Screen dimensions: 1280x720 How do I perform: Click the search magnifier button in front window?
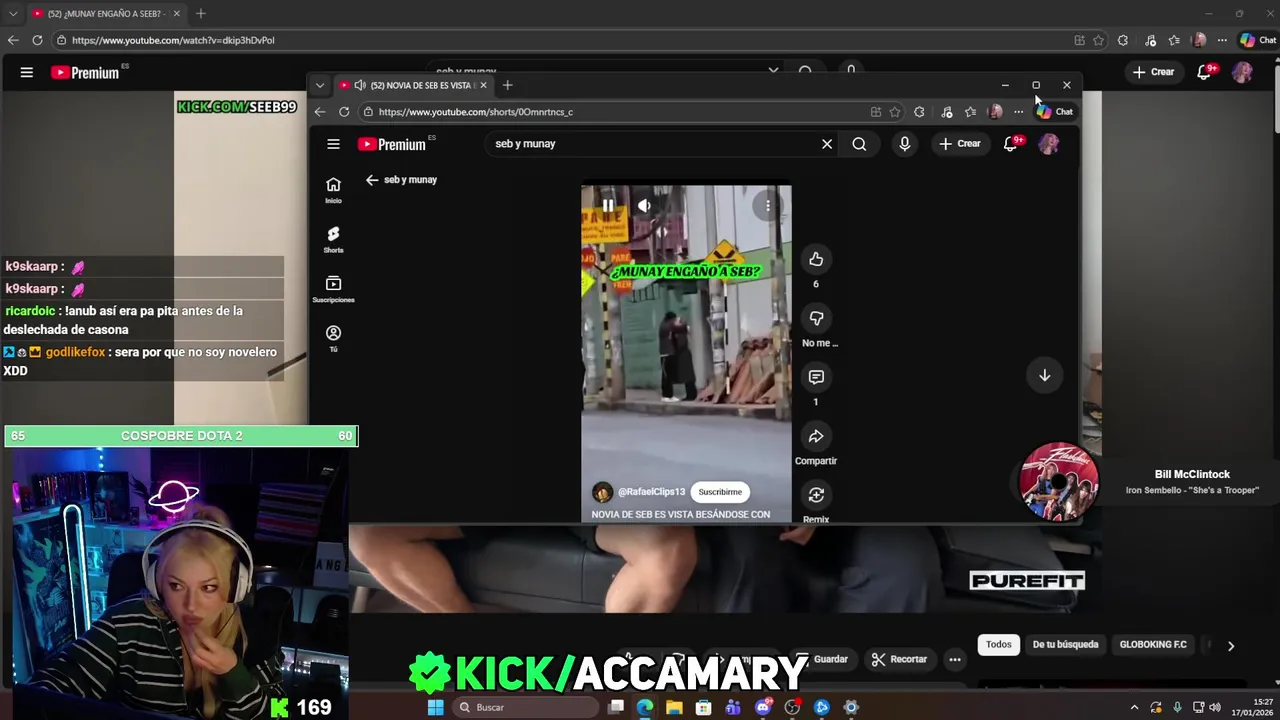(859, 144)
